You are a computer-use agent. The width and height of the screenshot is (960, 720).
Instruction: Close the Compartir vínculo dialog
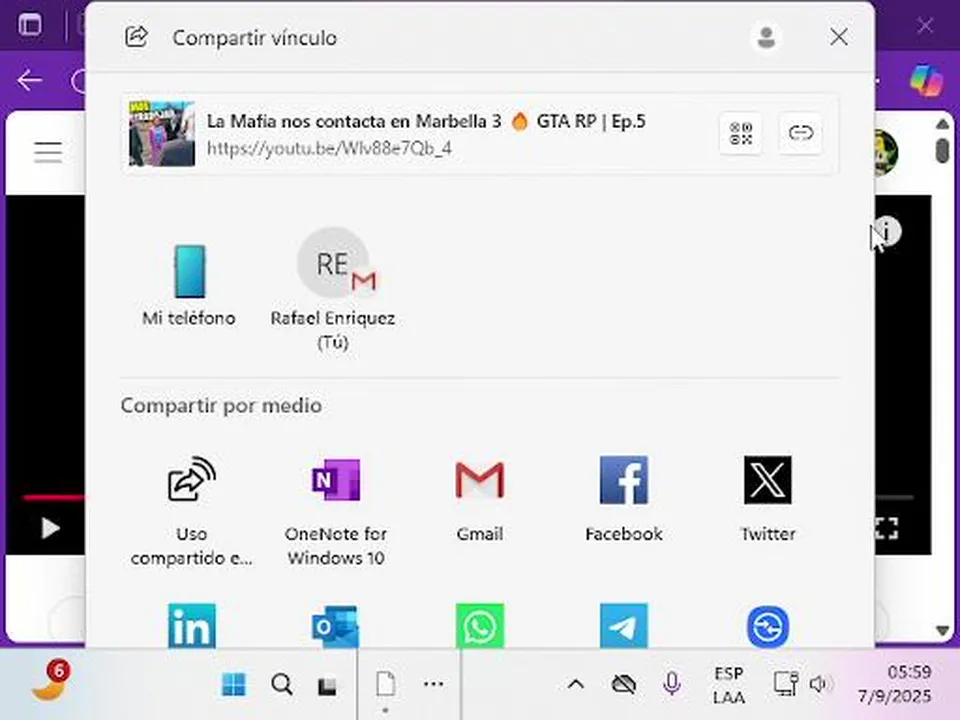(x=839, y=37)
